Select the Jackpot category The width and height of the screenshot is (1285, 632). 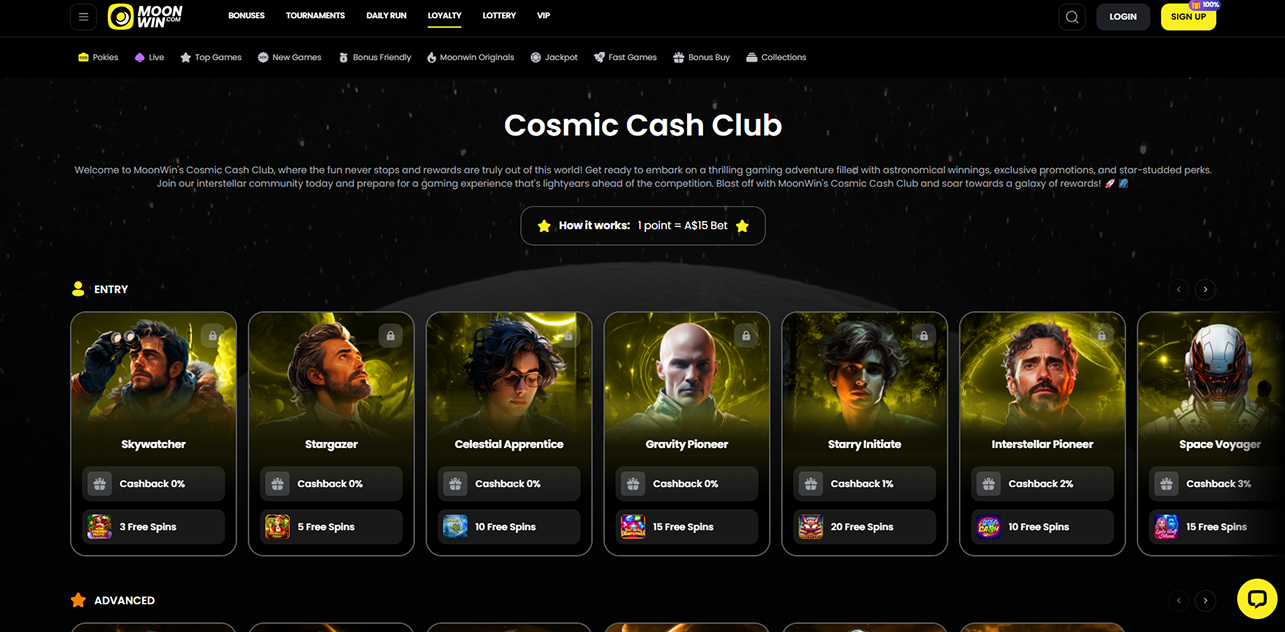[554, 57]
